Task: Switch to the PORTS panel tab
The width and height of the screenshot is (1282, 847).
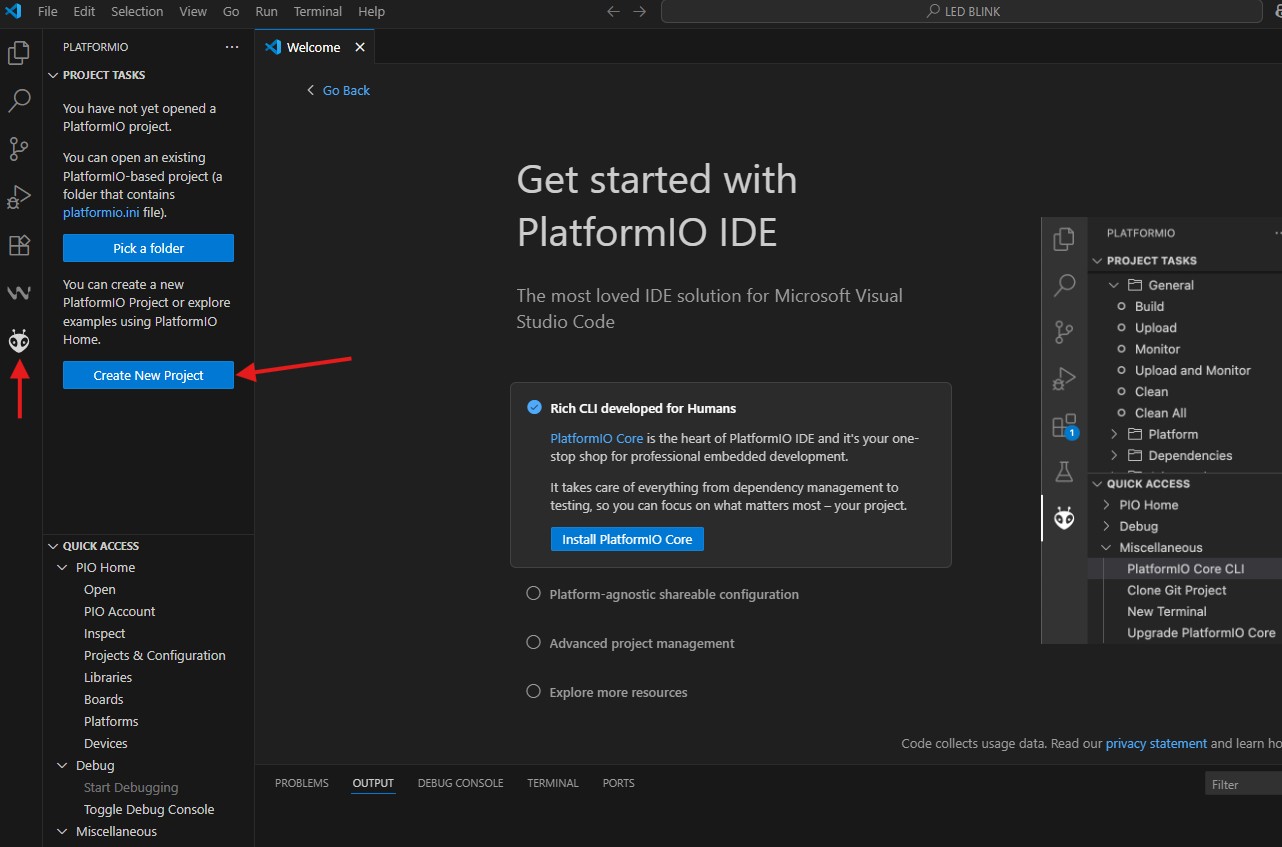Action: (618, 783)
